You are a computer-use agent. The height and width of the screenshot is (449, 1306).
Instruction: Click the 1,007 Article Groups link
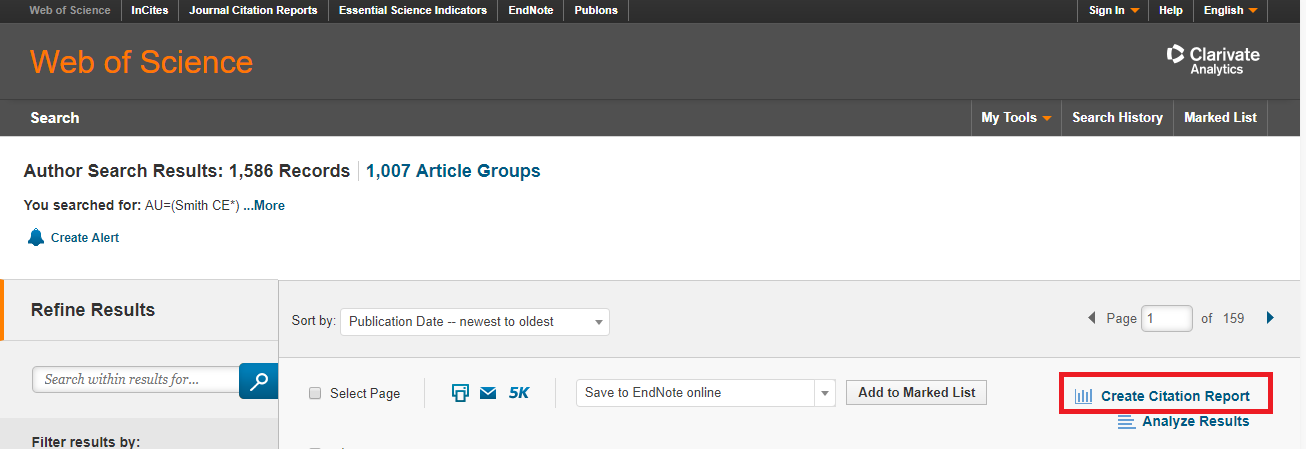point(453,171)
